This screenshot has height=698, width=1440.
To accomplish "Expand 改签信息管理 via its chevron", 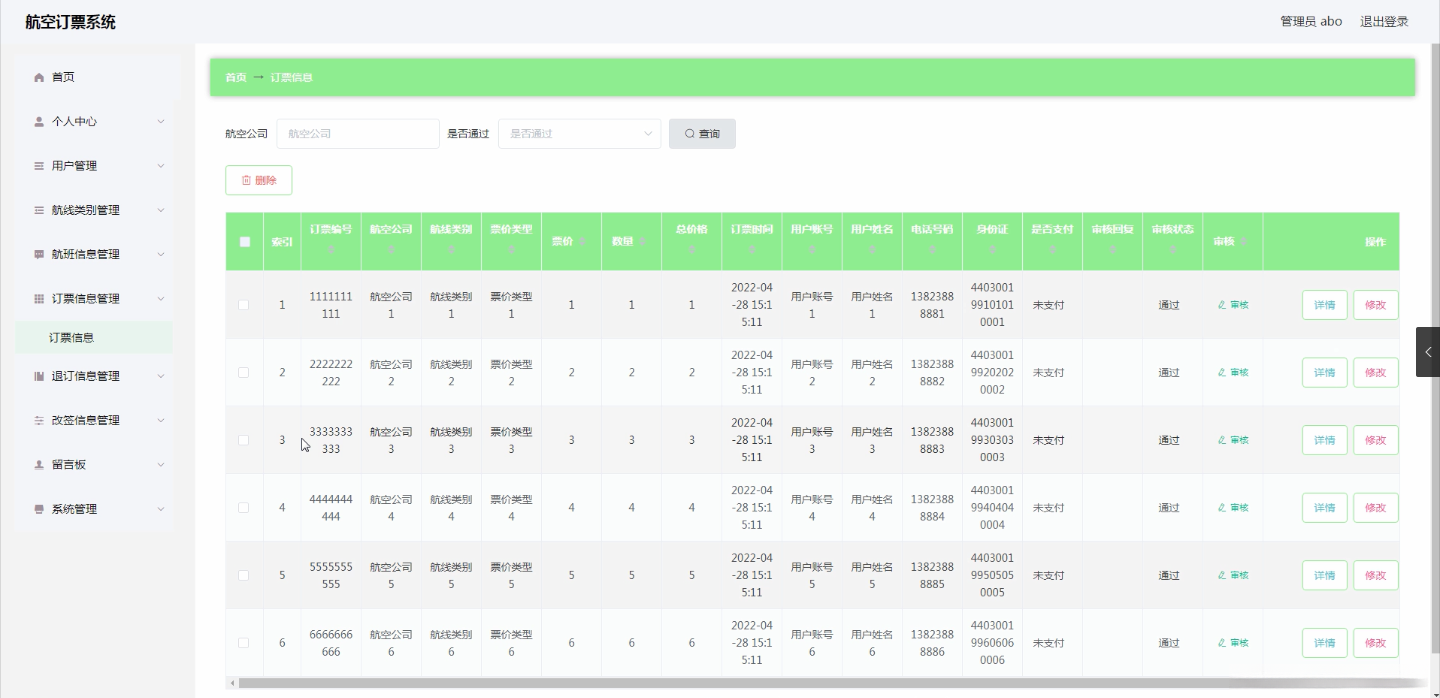I will 160,420.
